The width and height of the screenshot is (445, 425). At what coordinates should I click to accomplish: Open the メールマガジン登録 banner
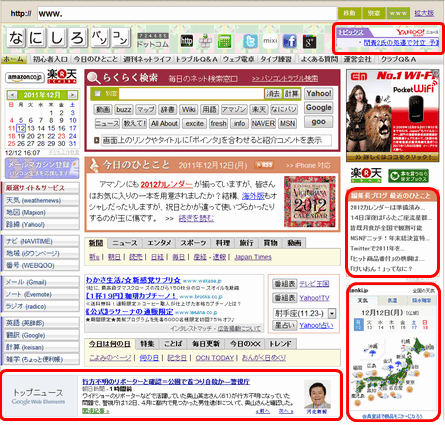[x=42, y=168]
